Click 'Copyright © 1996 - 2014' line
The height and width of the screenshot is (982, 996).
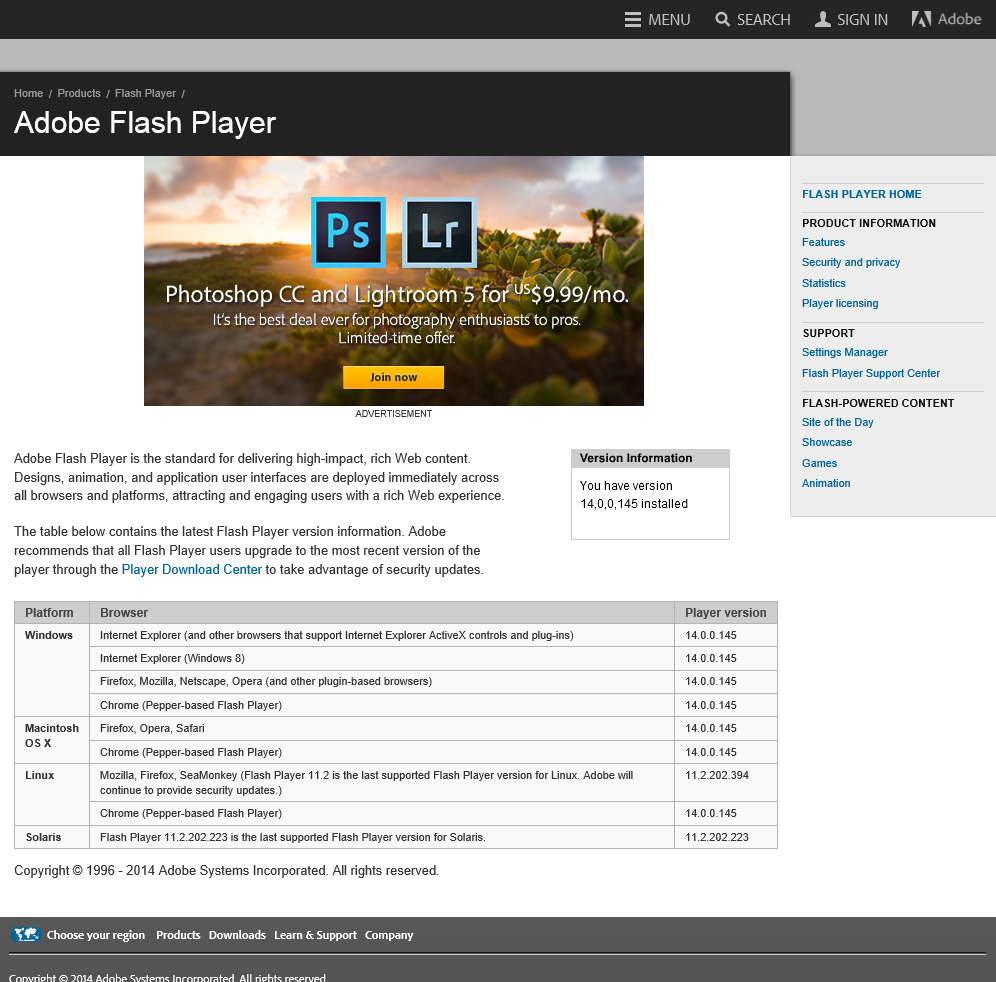pos(226,871)
